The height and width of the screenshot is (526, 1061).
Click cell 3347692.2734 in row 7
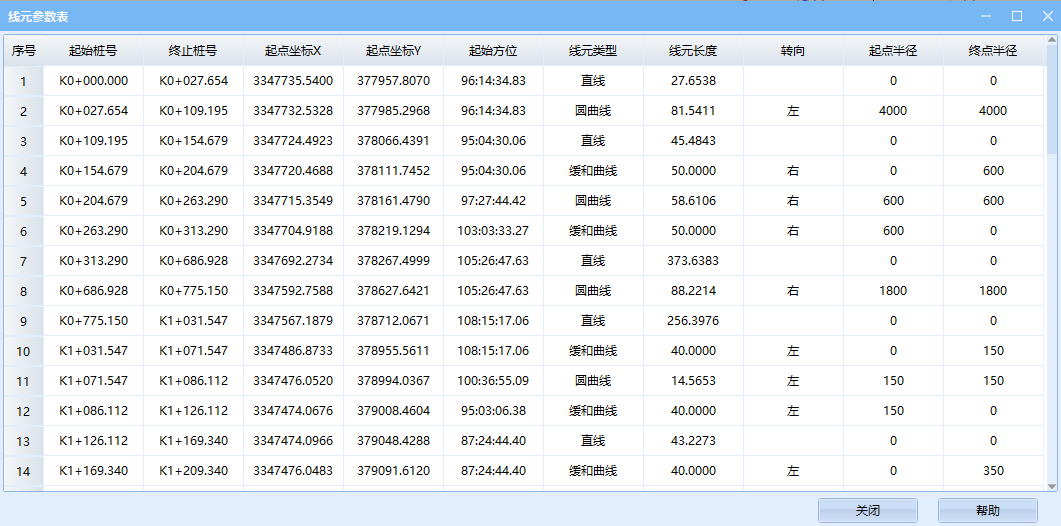pyautogui.click(x=293, y=261)
